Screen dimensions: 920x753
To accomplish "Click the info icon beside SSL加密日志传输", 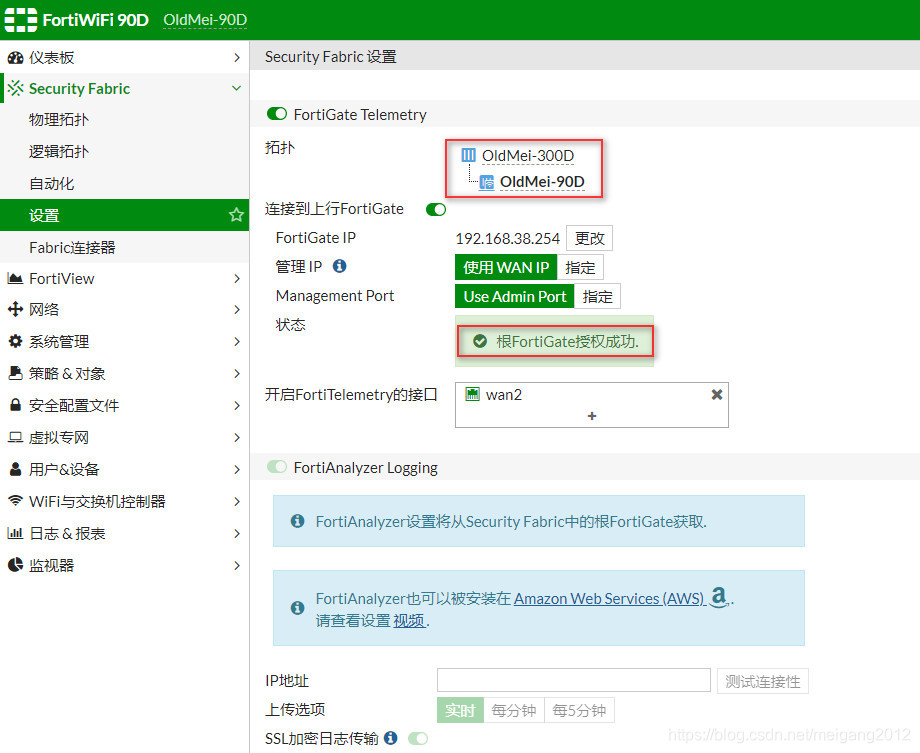I will coord(391,738).
